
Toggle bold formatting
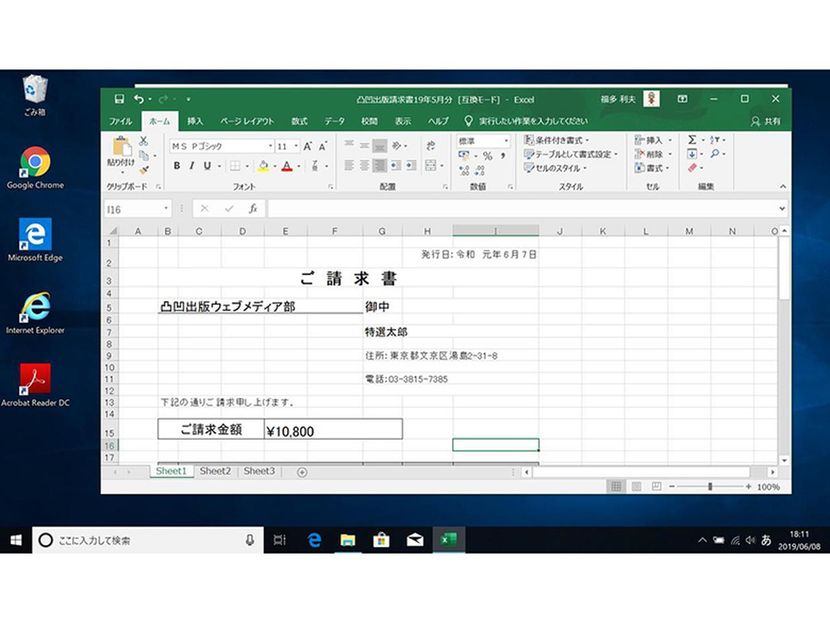[177, 166]
